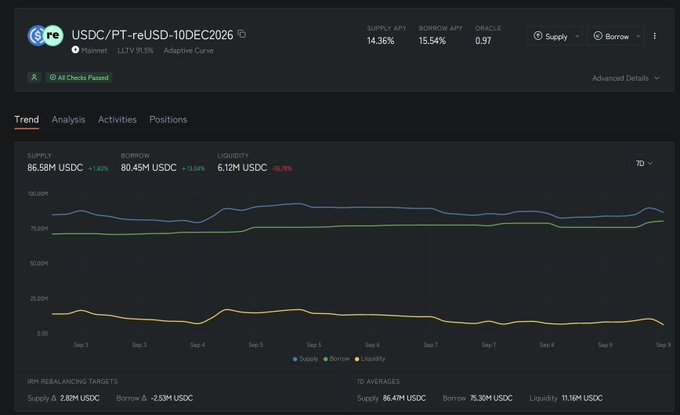Click the Supply button

coord(551,36)
